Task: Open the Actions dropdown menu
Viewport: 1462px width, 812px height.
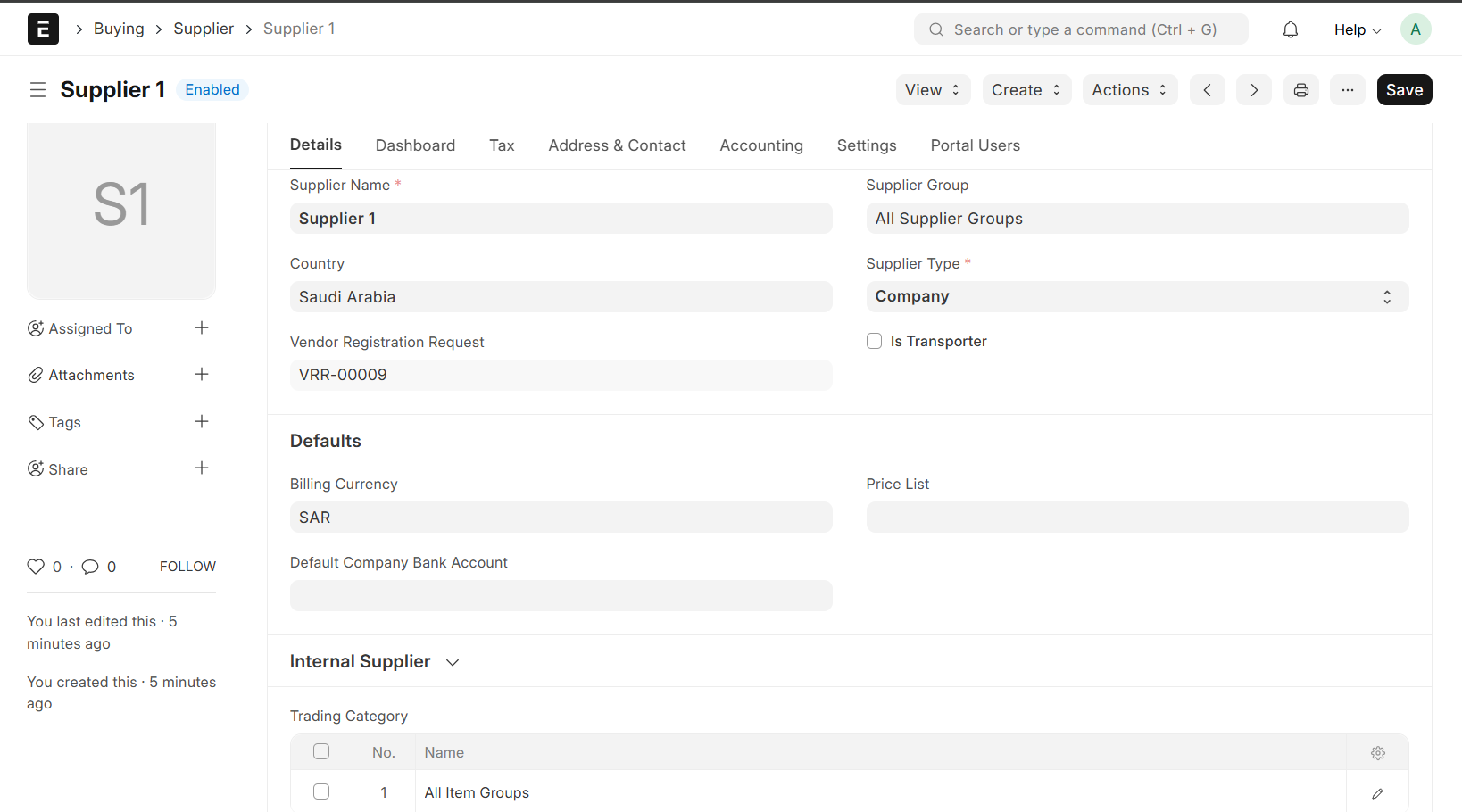Action: [x=1129, y=90]
